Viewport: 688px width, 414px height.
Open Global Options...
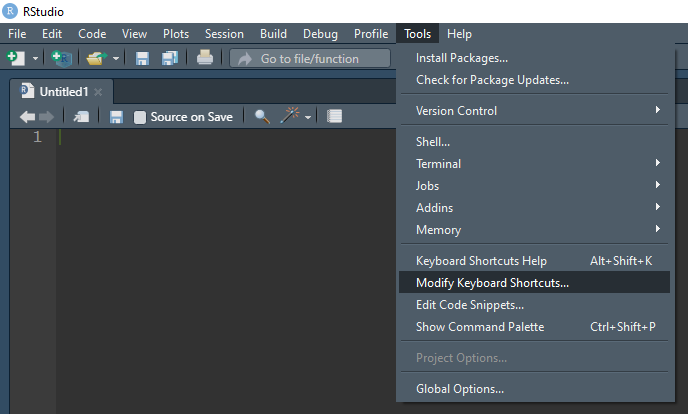tap(534, 389)
